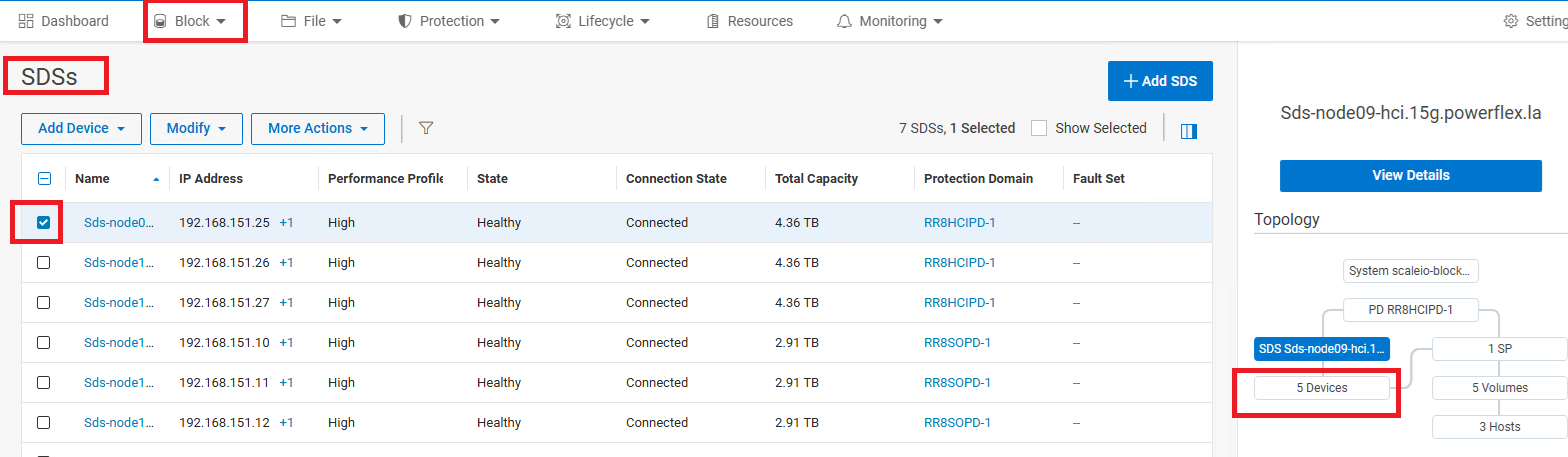Enable the Show Selected checkbox
The image size is (1568, 457).
coord(1039,128)
